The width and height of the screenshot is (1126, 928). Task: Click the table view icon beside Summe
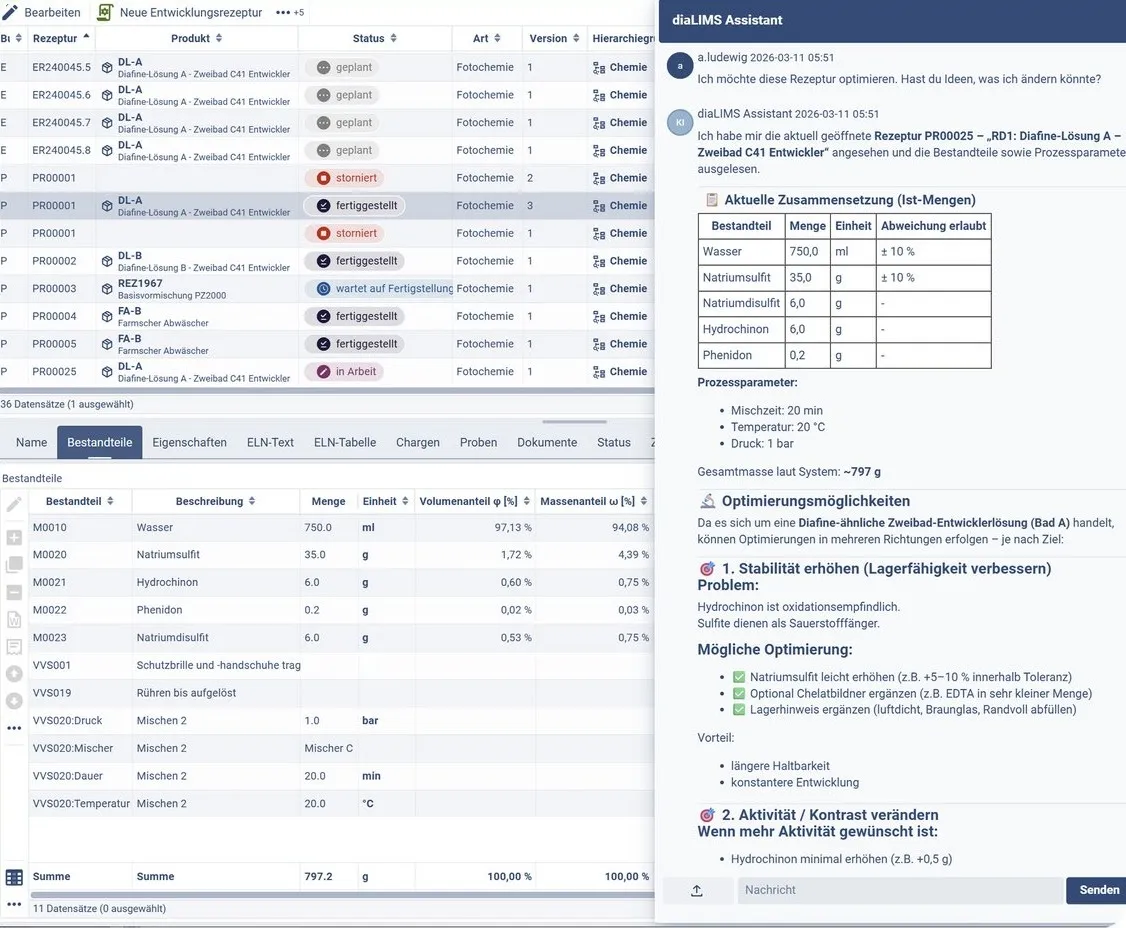point(14,877)
